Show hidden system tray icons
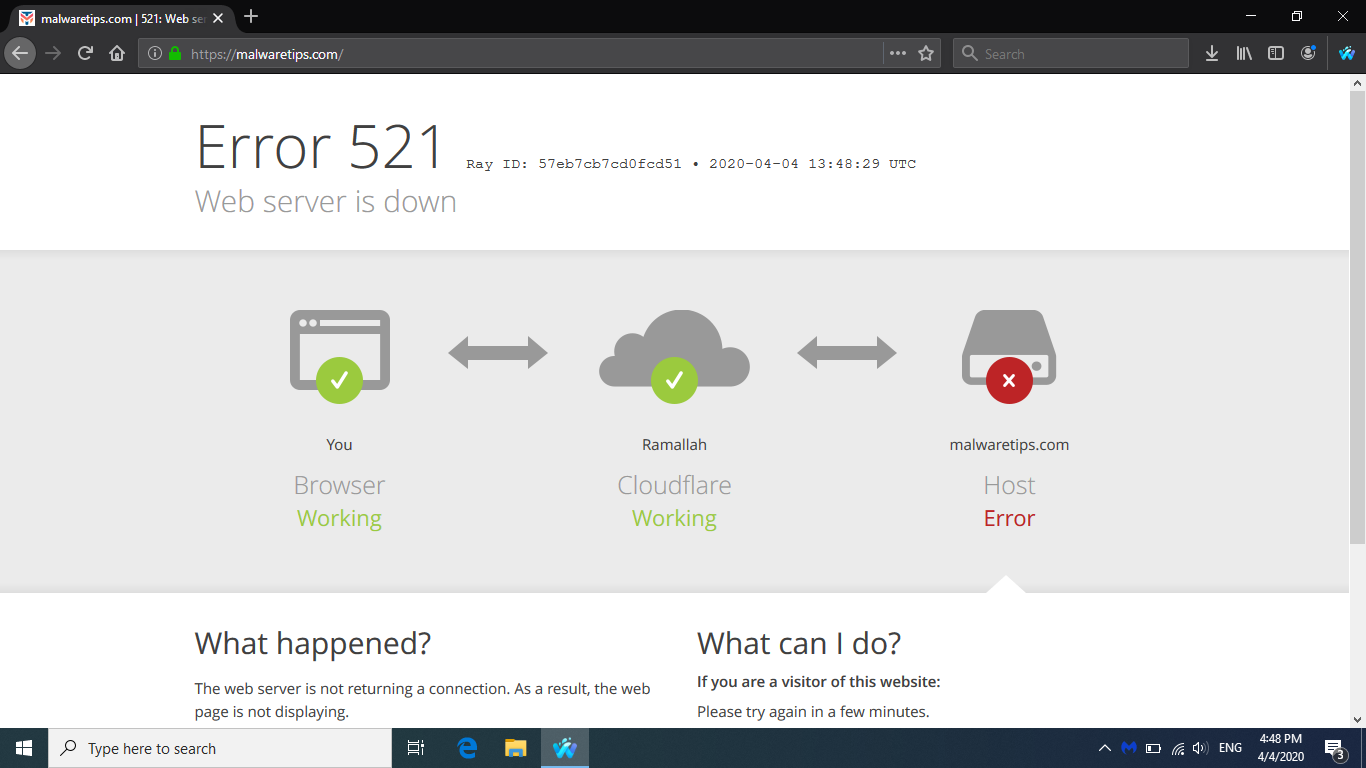 1104,748
